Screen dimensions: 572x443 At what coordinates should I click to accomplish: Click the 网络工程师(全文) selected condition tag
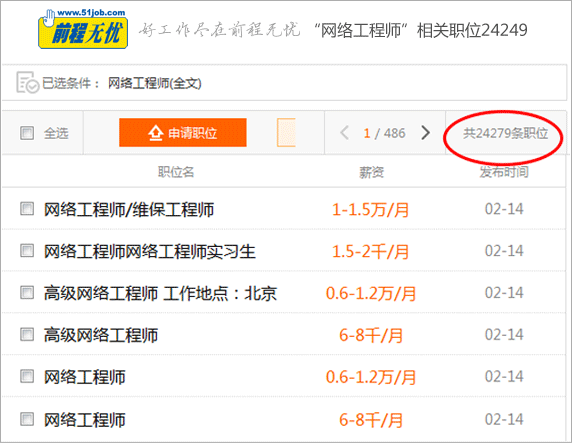(155, 83)
